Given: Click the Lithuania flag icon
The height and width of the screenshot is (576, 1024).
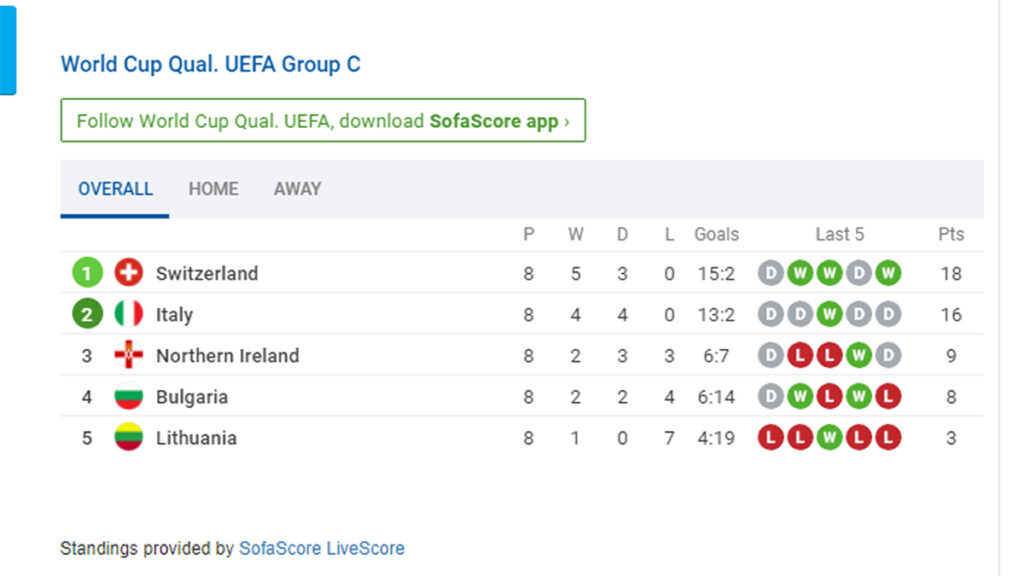Looking at the screenshot, I should 129,437.
